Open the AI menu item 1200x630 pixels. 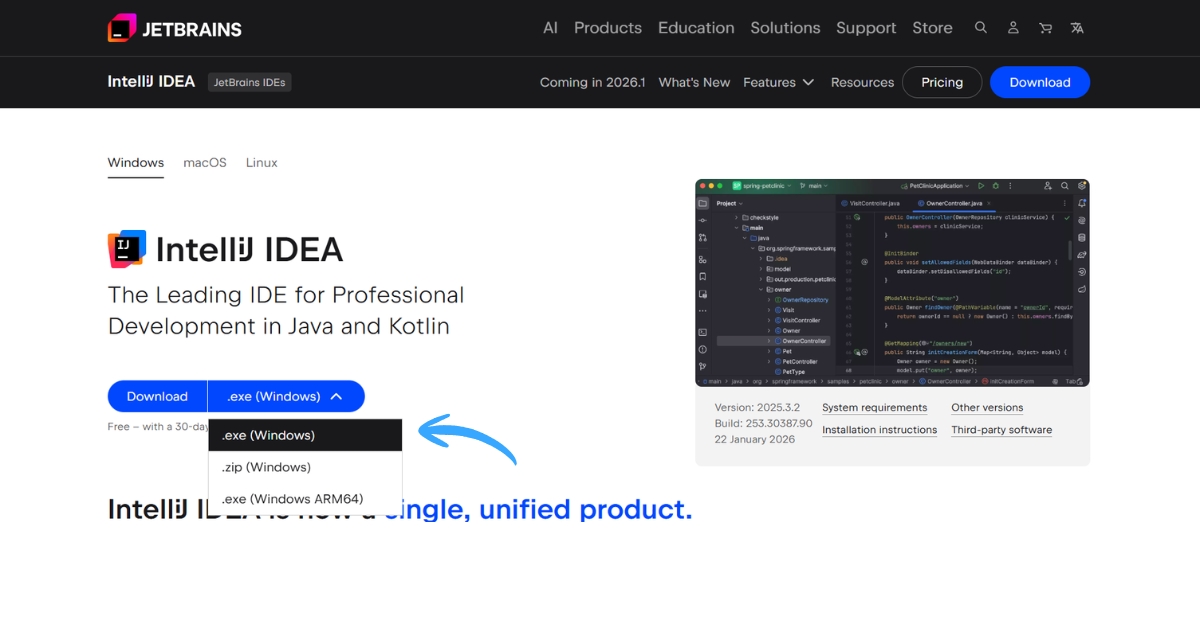[x=550, y=28]
